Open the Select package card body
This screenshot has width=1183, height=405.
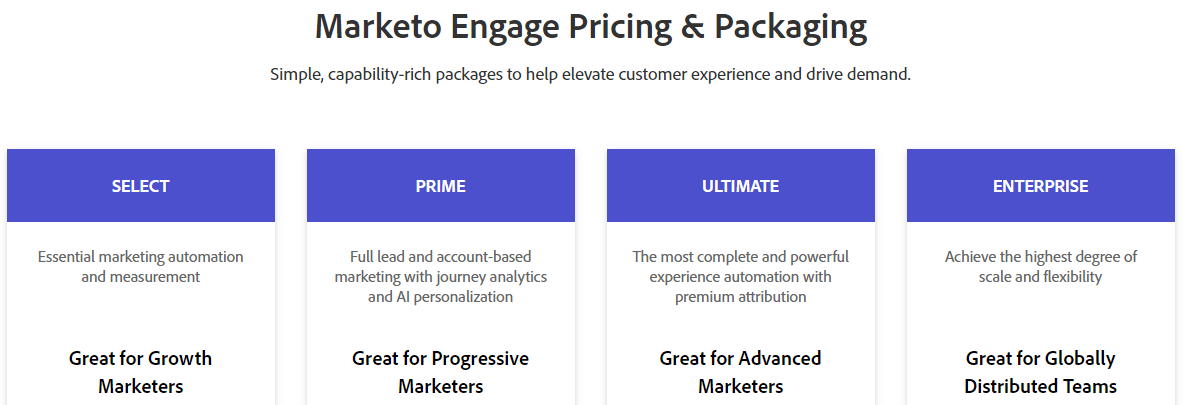[140, 314]
